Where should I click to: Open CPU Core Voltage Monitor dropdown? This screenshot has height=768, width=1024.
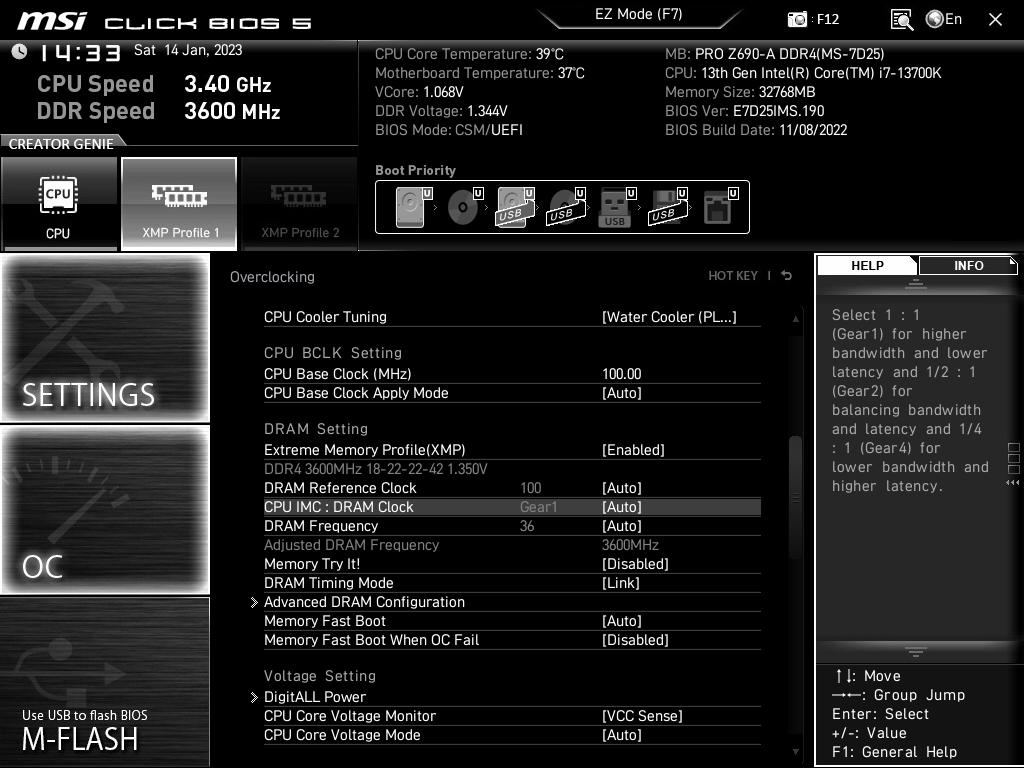click(x=642, y=716)
